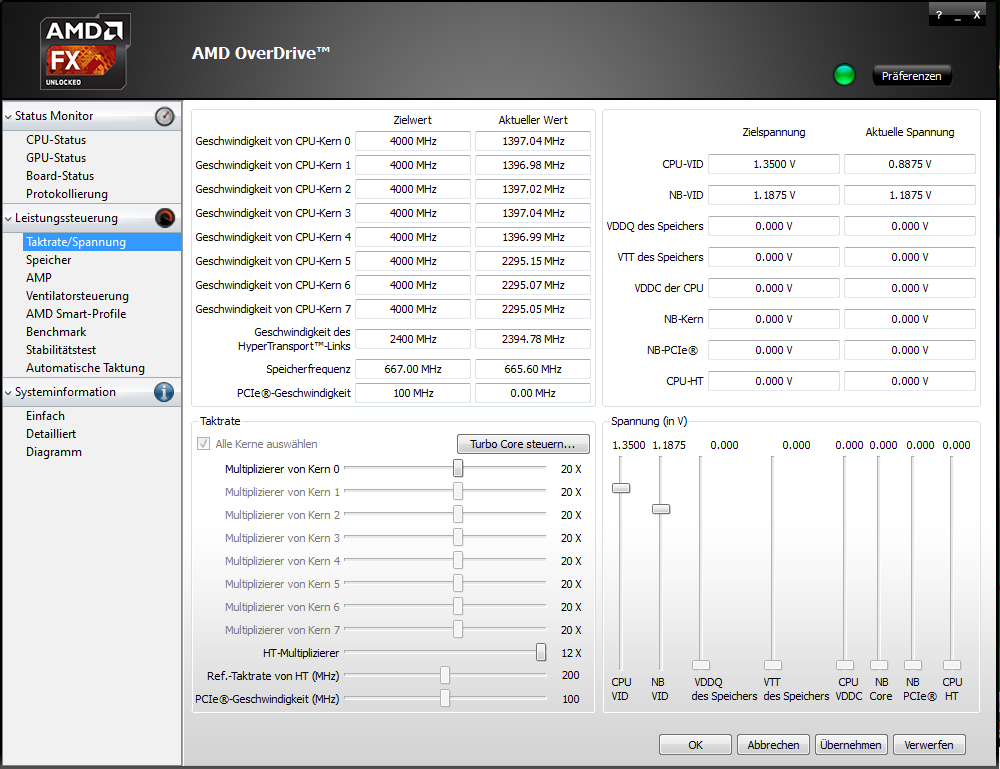Open Einfach system information
This screenshot has height=769, width=1000.
pyautogui.click(x=45, y=415)
